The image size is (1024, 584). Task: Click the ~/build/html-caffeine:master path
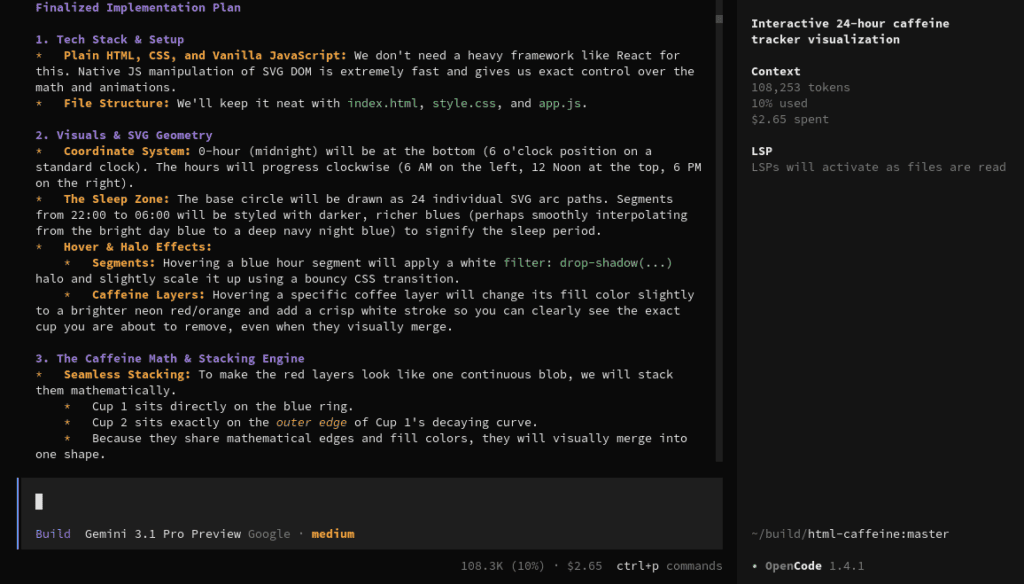click(850, 534)
